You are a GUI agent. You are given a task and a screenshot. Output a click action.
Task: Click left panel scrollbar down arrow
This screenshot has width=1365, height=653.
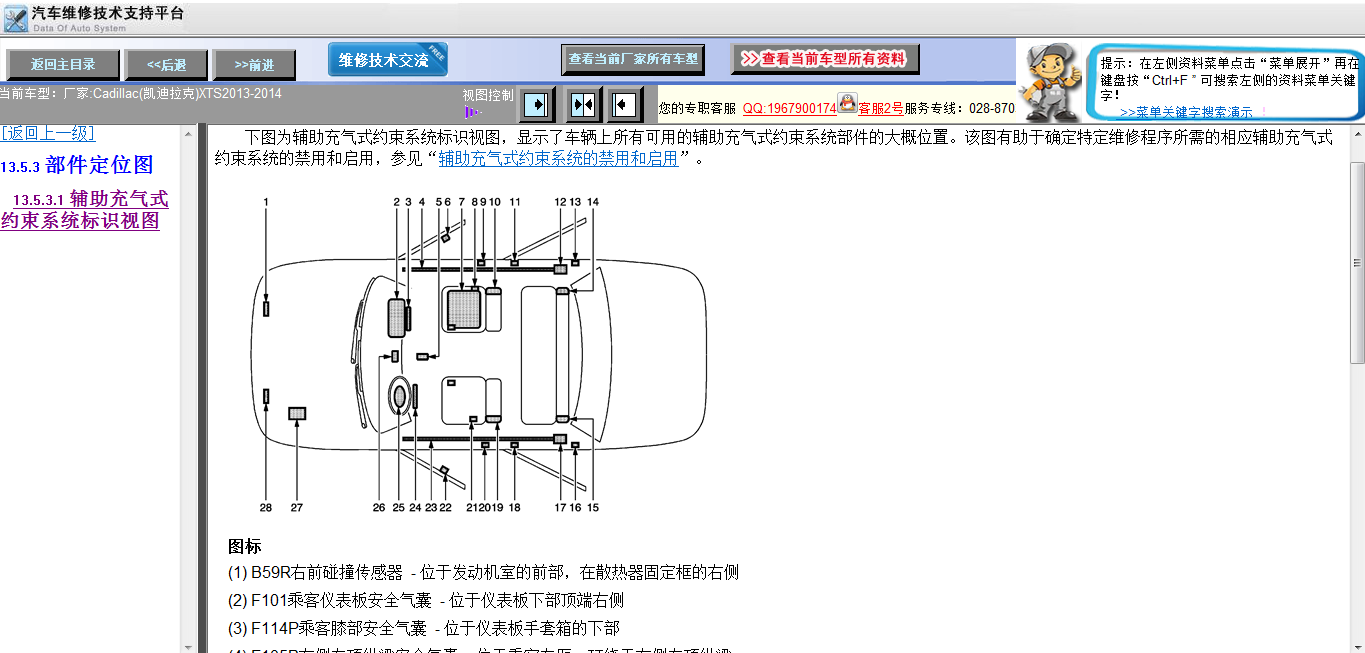coord(189,645)
